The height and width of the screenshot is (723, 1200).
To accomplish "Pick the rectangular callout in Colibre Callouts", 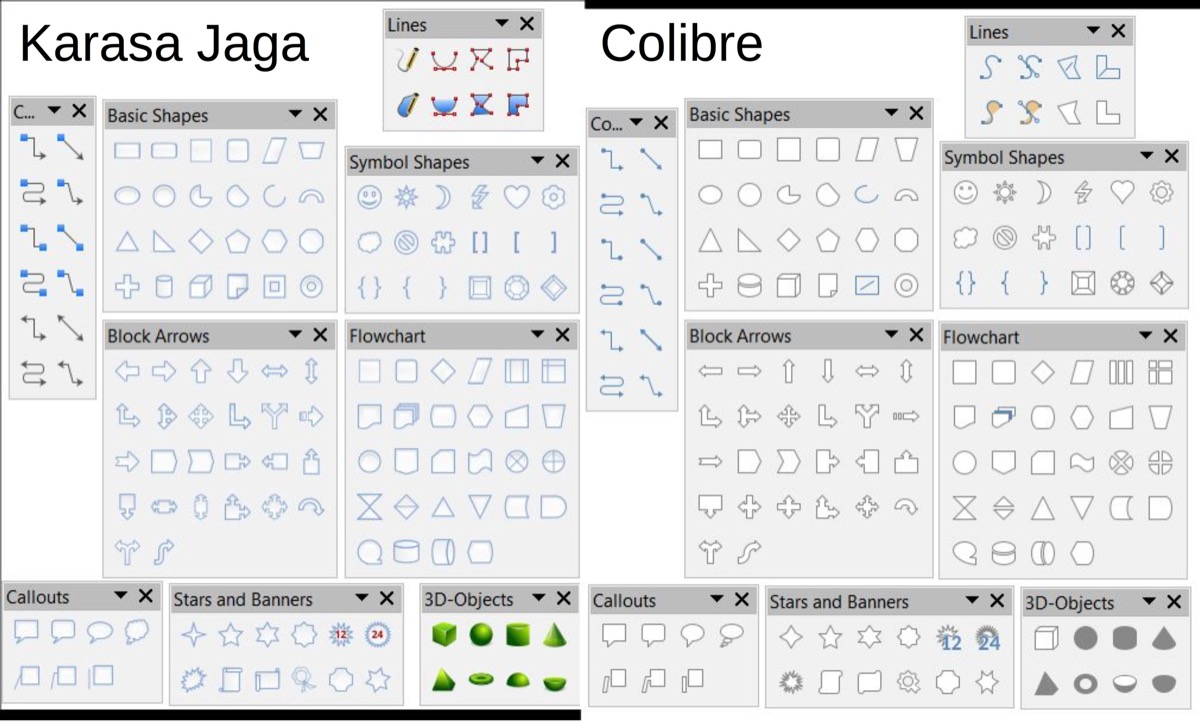I will click(x=614, y=635).
